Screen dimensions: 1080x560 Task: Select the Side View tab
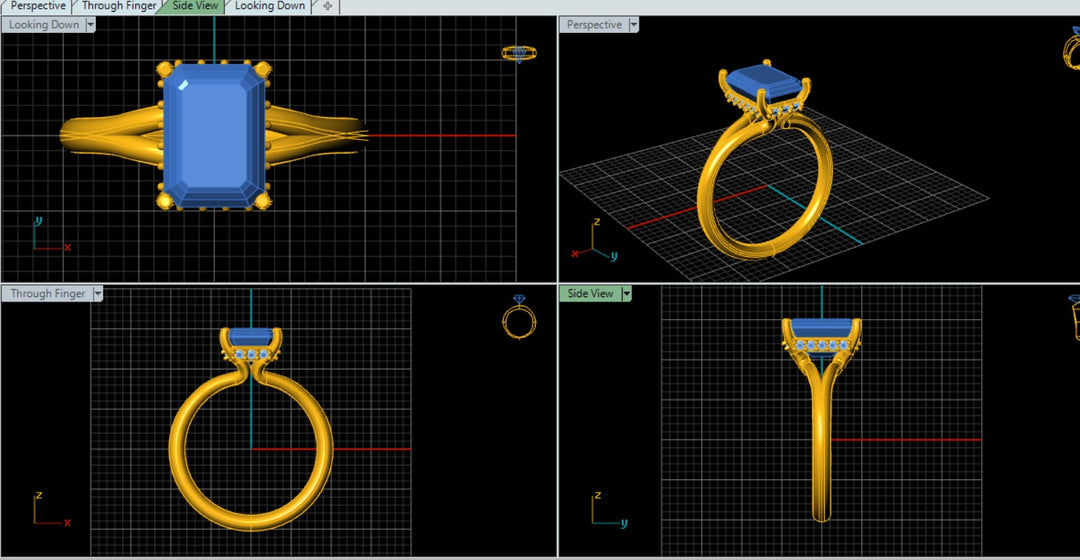(x=195, y=6)
